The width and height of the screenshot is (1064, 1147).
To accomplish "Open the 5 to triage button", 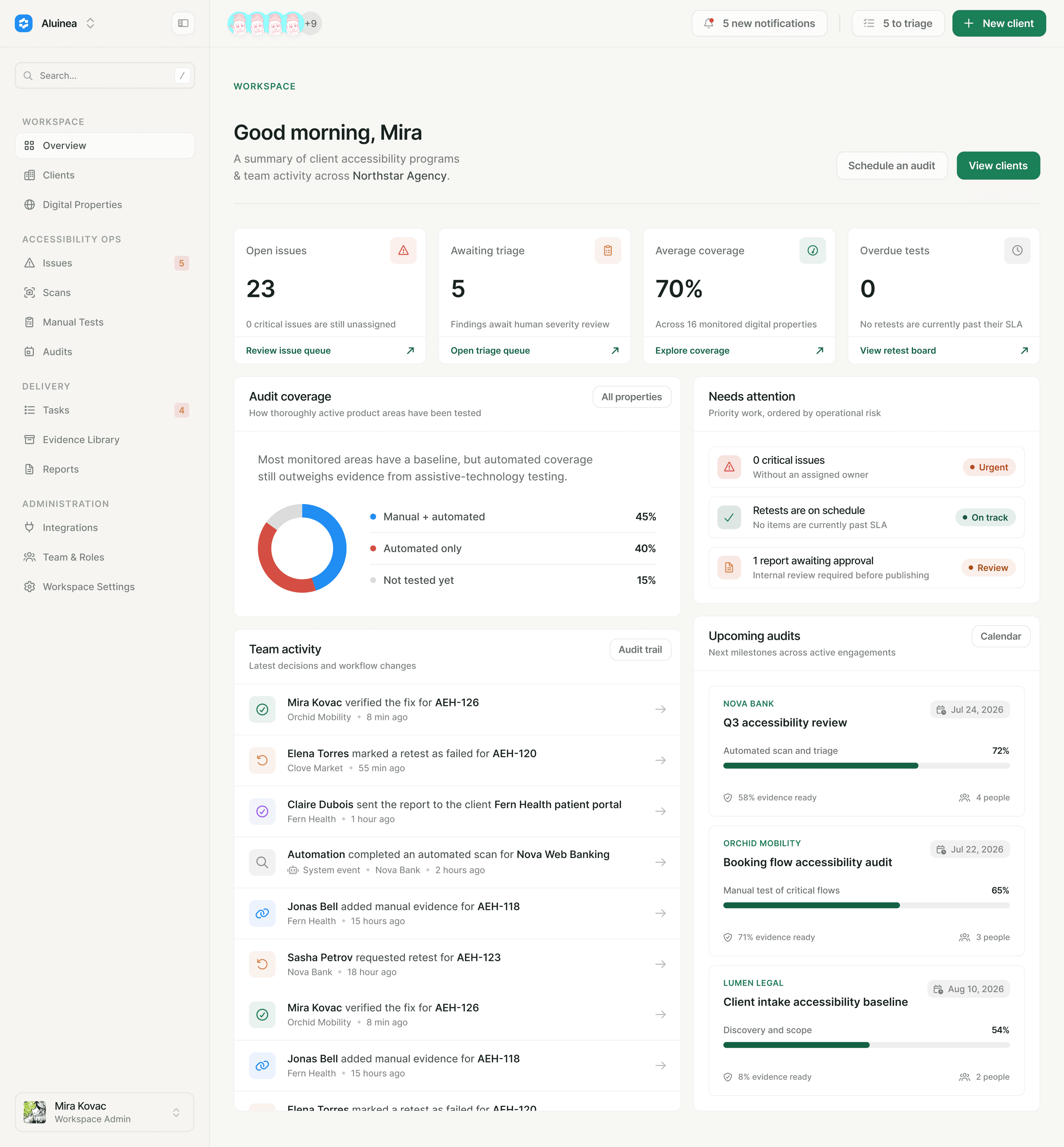I will point(898,24).
